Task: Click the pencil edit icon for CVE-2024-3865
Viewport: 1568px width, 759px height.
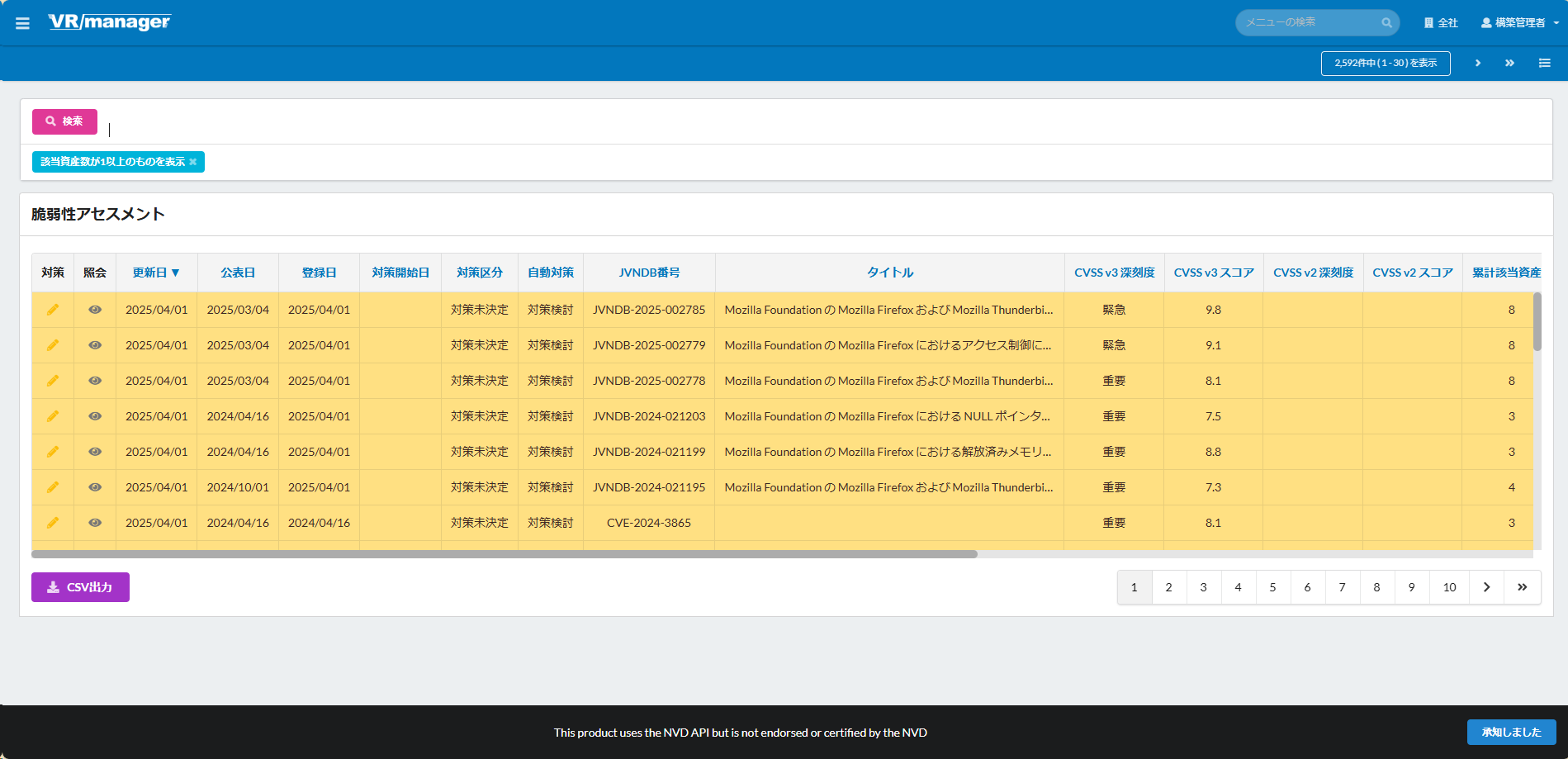Action: pyautogui.click(x=53, y=523)
